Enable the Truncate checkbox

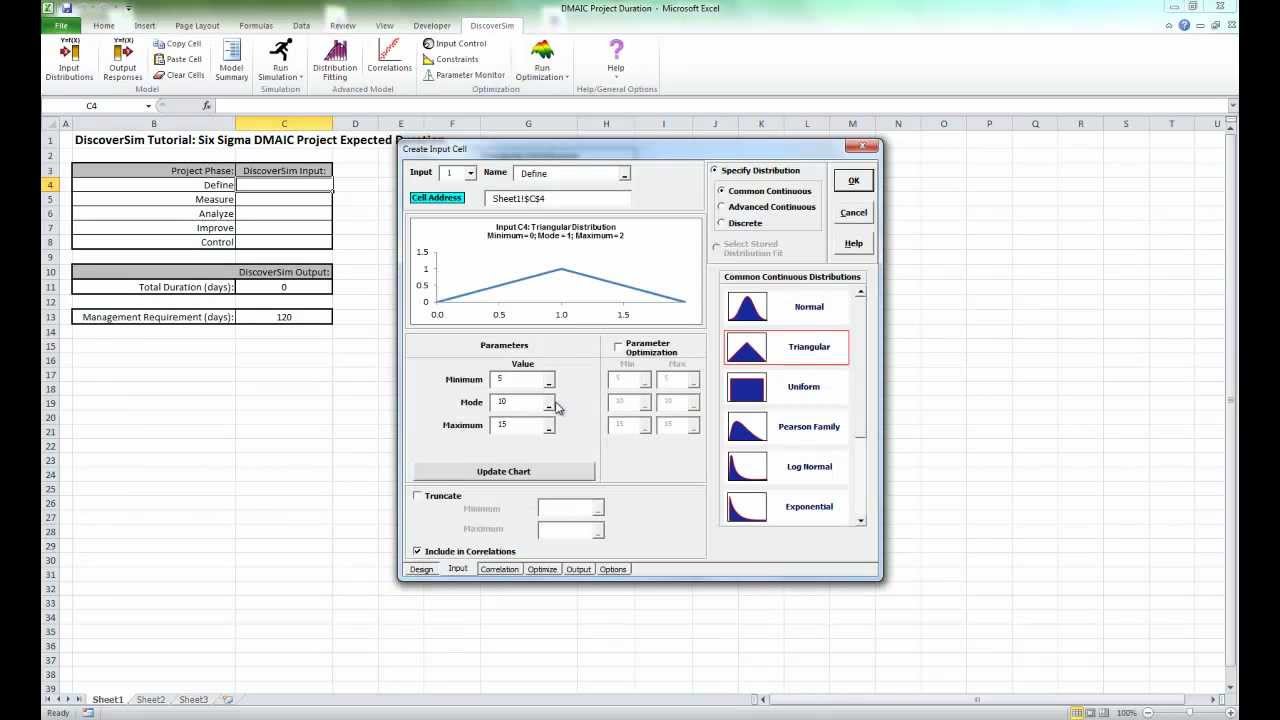[x=417, y=496]
